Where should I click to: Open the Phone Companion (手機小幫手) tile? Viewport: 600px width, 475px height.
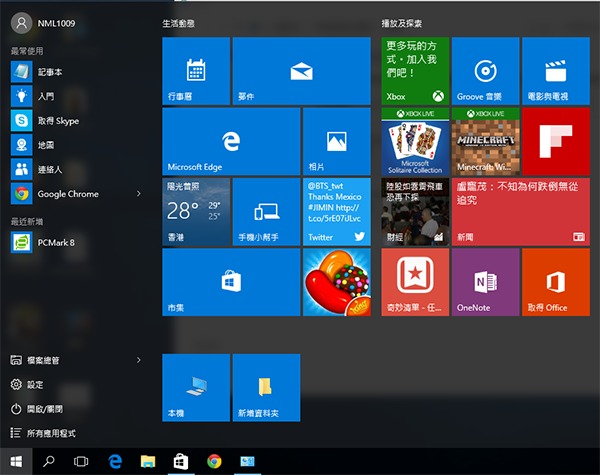pyautogui.click(x=266, y=212)
